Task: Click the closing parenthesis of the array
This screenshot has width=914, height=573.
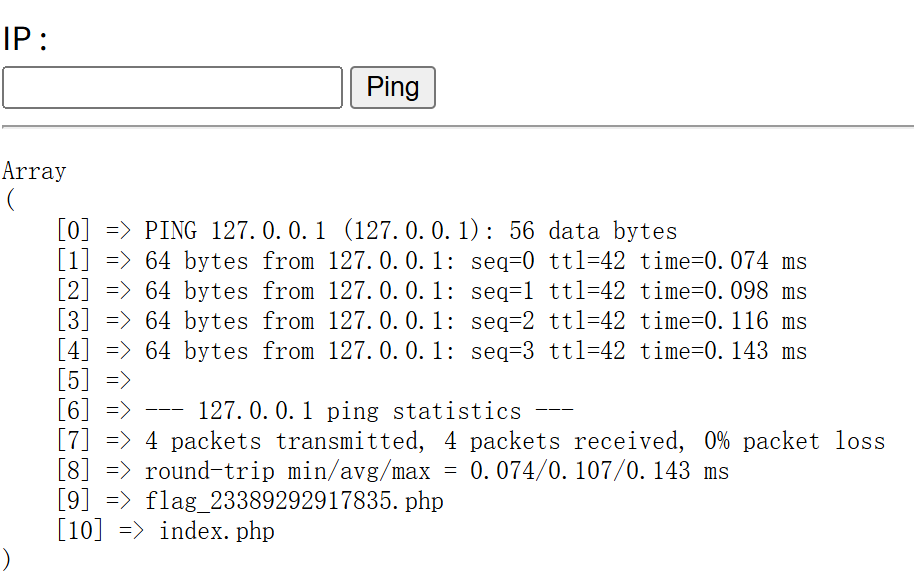Action: tap(7, 558)
